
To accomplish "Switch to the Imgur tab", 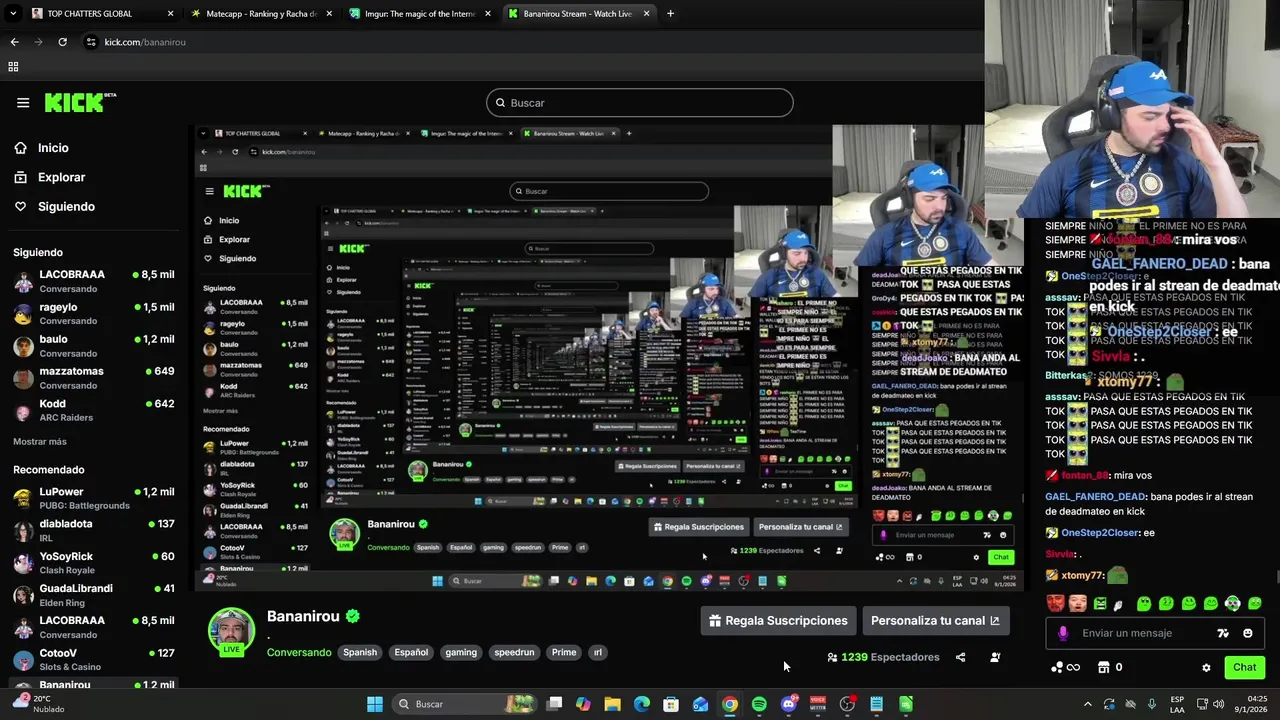I will [x=420, y=14].
